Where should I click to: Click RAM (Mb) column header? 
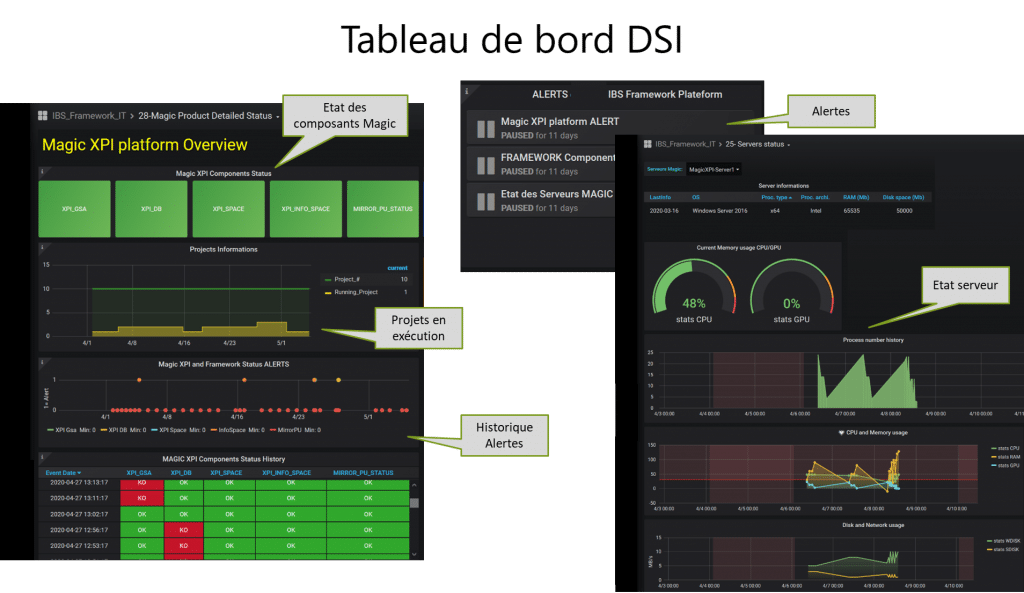[x=856, y=197]
